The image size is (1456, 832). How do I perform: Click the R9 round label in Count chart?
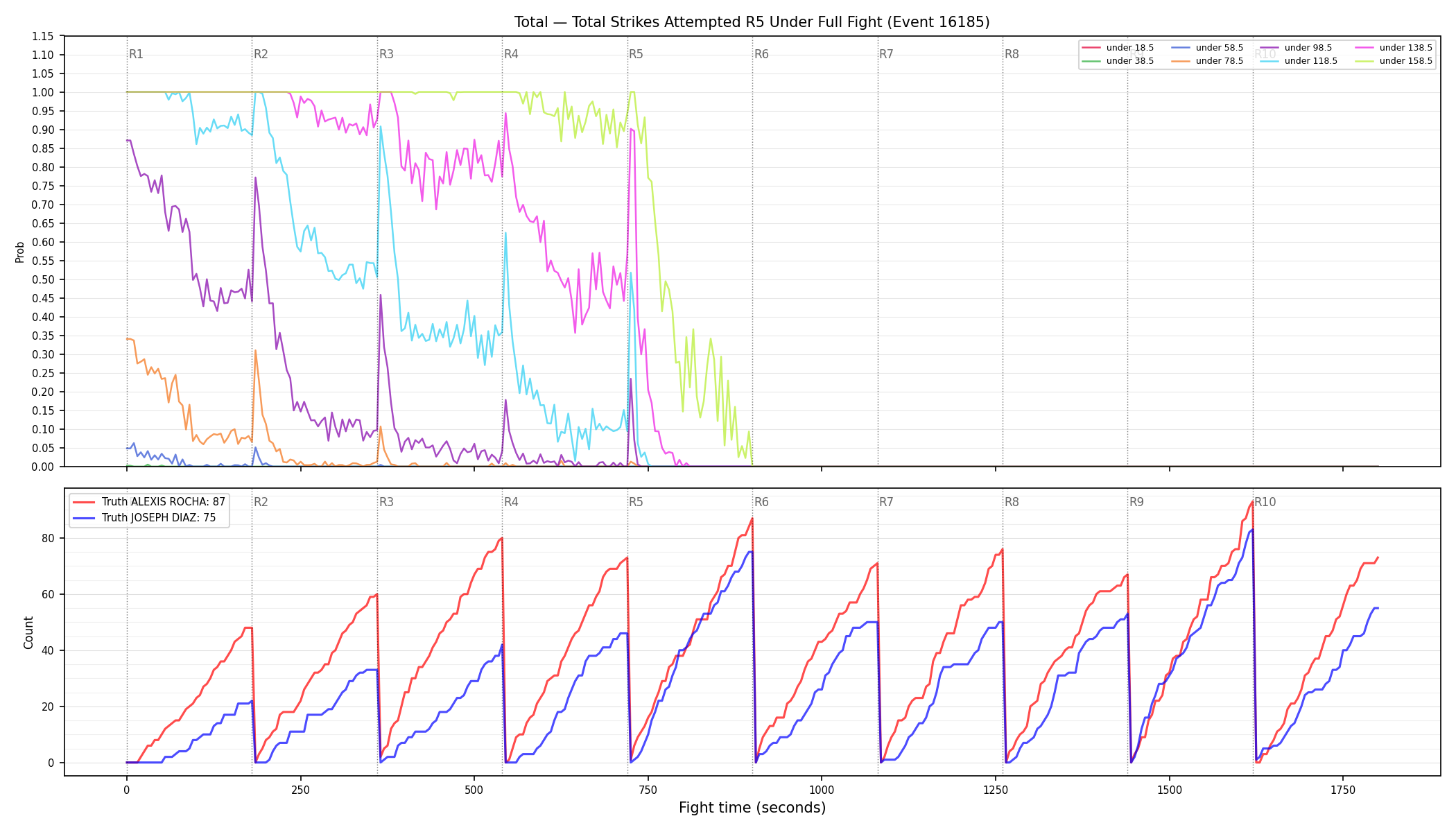pyautogui.click(x=1137, y=502)
